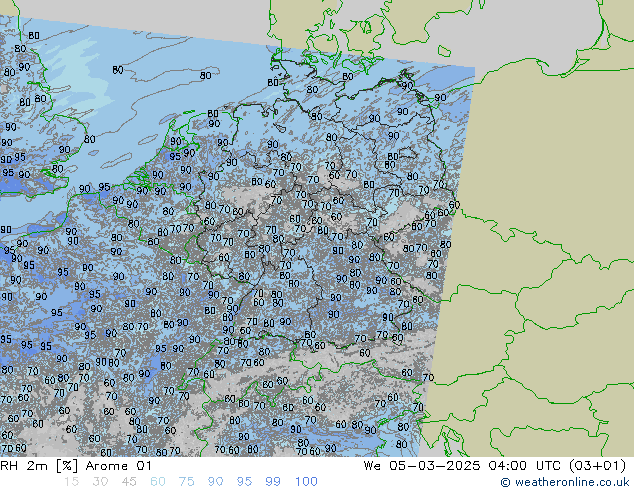Select the legend value 45
The width and height of the screenshot is (634, 490).
point(129,482)
